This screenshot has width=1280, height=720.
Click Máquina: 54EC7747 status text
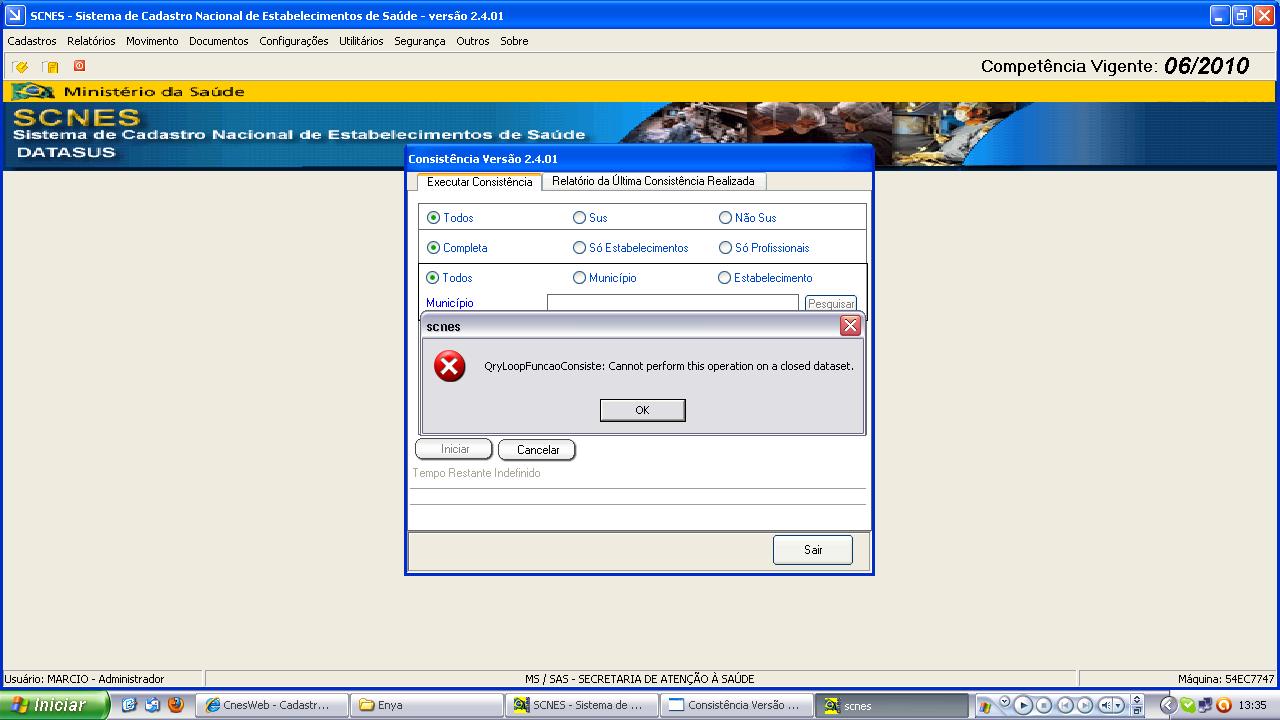pos(1226,679)
